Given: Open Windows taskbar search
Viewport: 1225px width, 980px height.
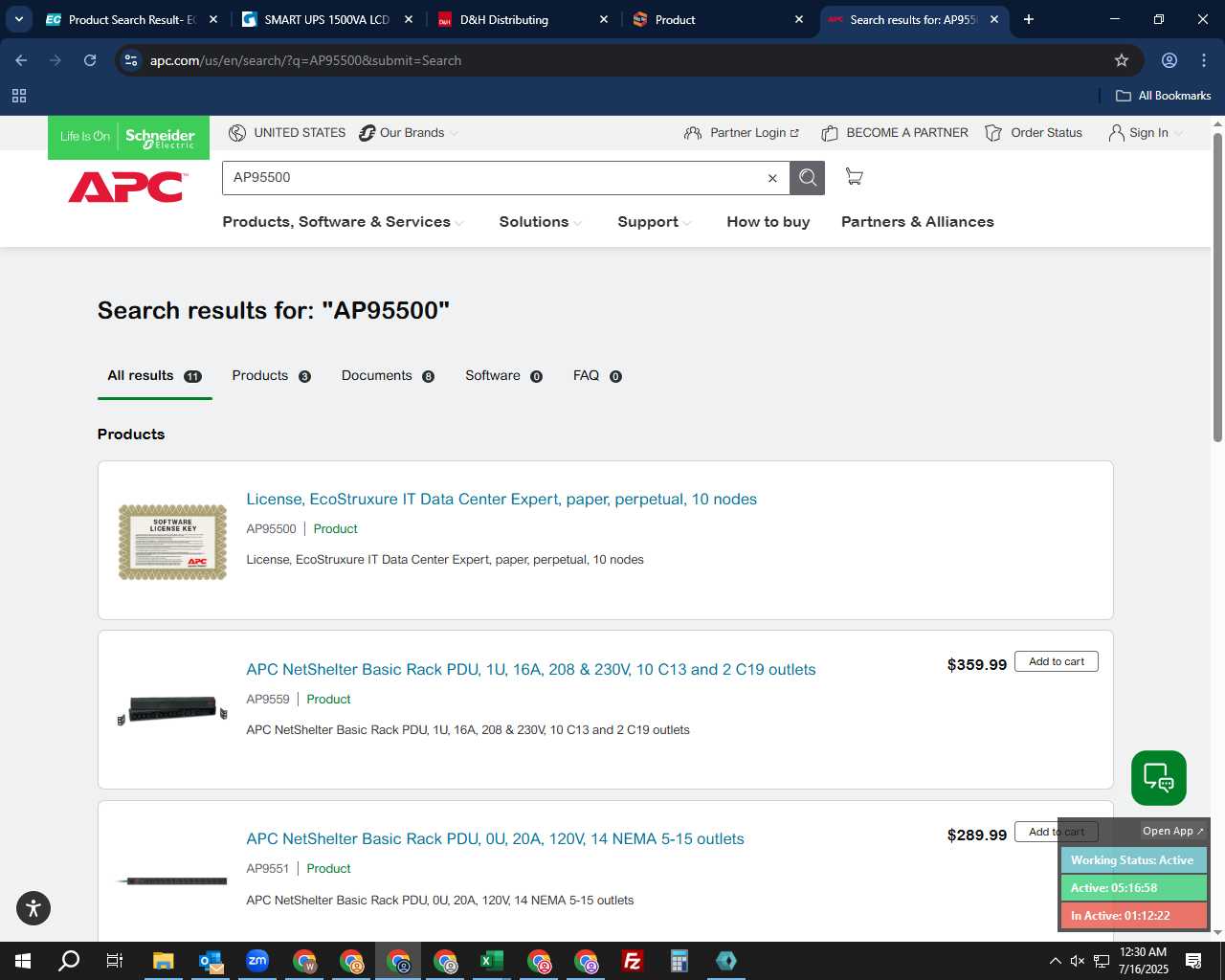Looking at the screenshot, I should click(69, 961).
